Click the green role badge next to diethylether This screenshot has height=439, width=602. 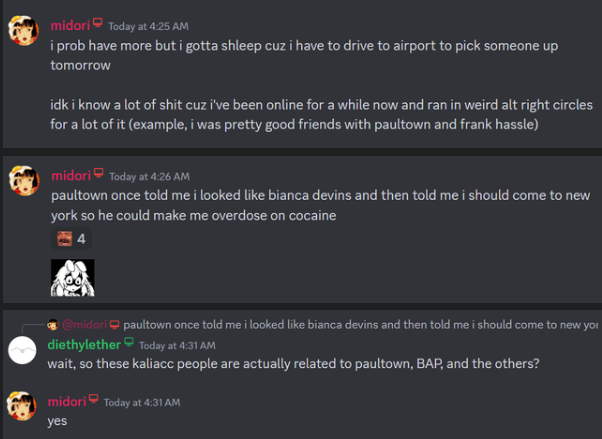coord(129,341)
